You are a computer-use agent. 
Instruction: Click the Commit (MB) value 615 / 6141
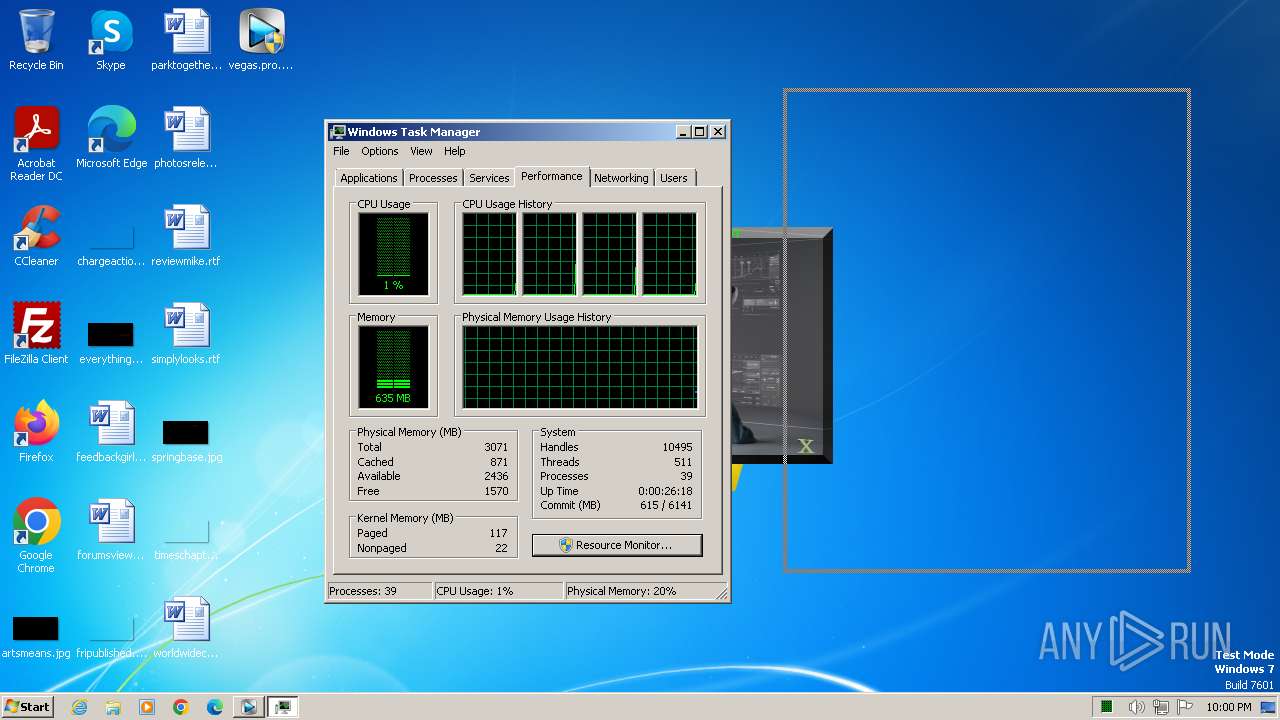[665, 505]
